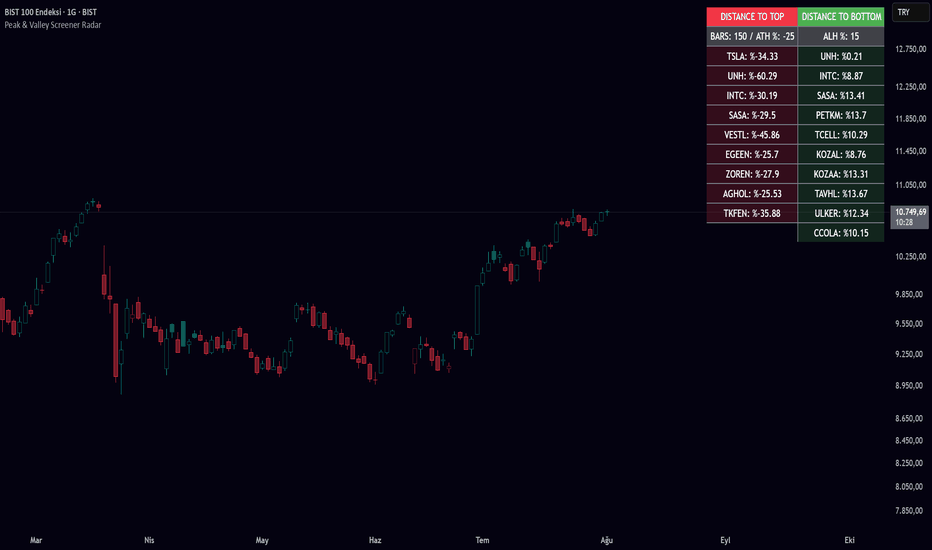Click the current price label 10.749,69
This screenshot has width=932, height=550.
point(910,217)
